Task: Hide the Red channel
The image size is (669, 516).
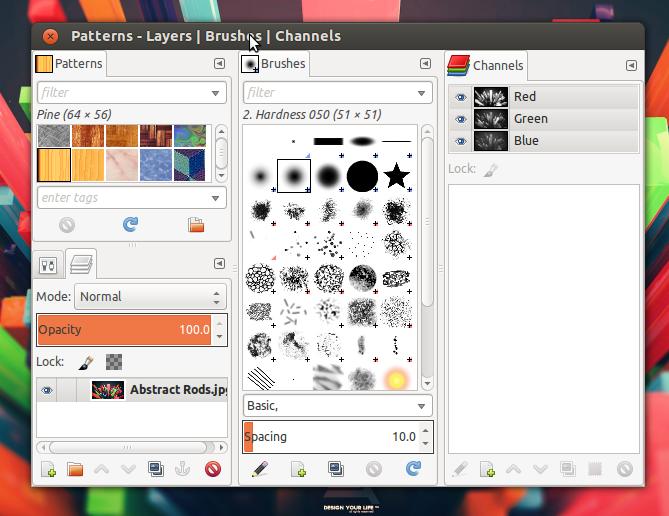Action: coord(461,97)
